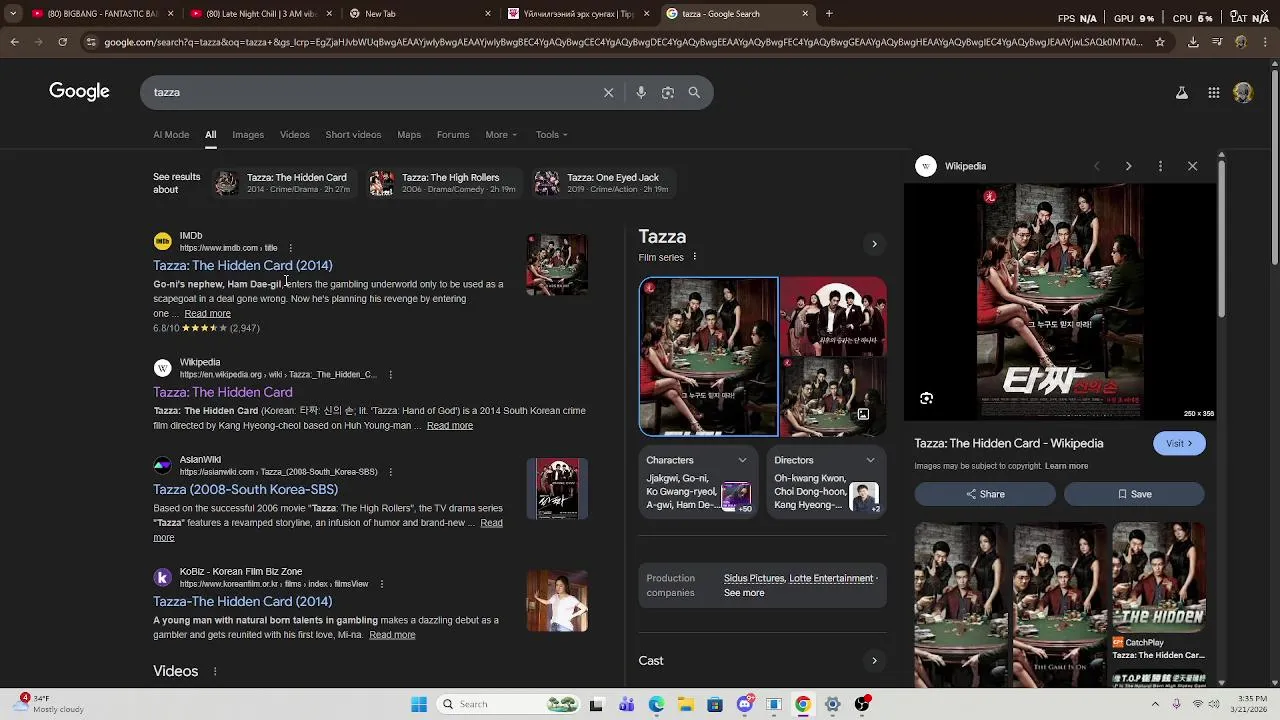
Task: Open options for AsianWiki result
Action: click(390, 472)
